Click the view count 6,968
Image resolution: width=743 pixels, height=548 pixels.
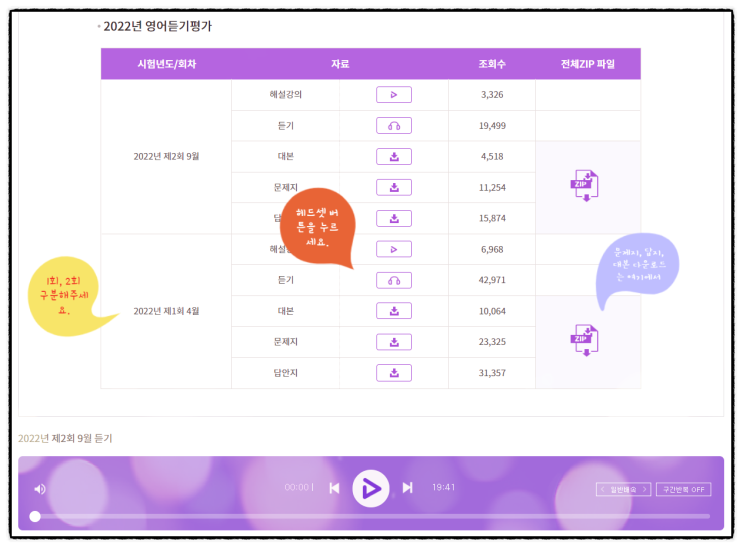(492, 249)
